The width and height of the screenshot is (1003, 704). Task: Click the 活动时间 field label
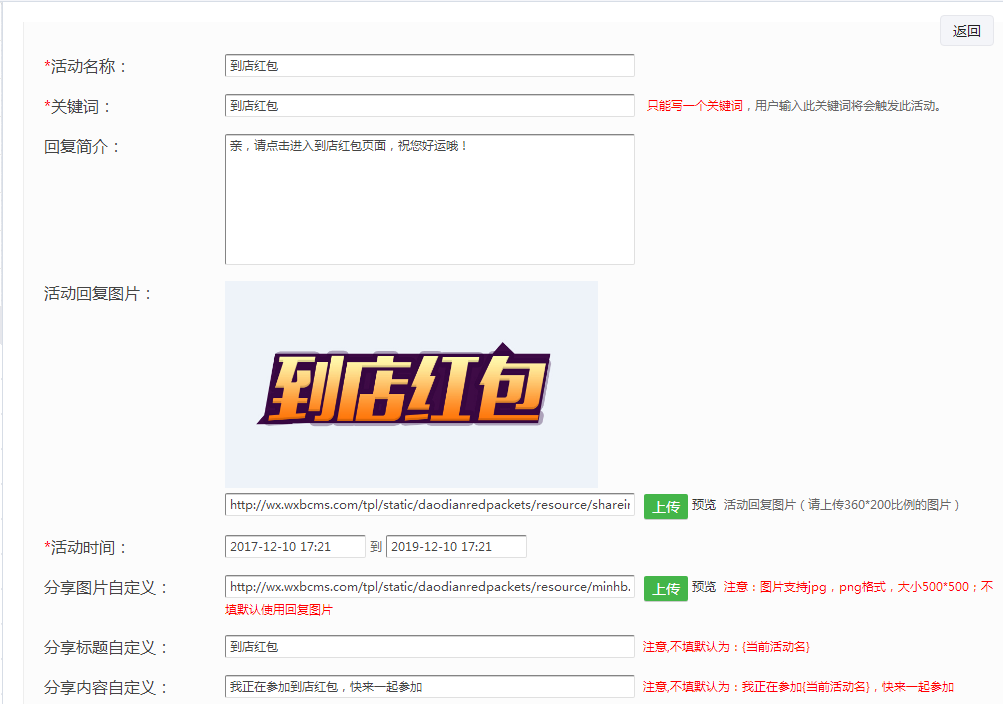[x=88, y=548]
